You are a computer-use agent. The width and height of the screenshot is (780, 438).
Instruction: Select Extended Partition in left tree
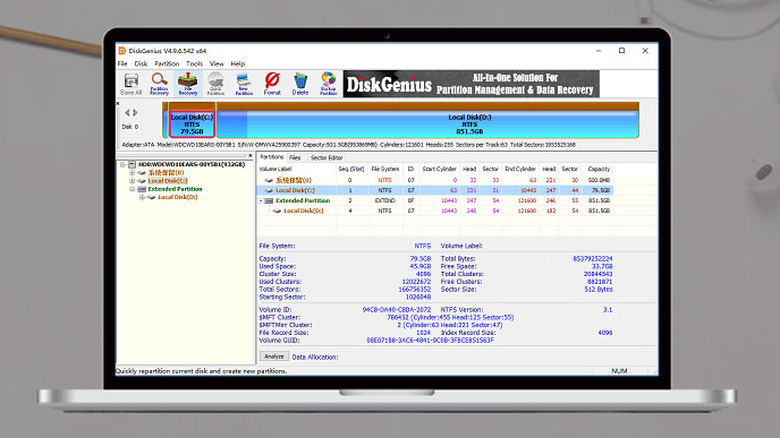175,189
